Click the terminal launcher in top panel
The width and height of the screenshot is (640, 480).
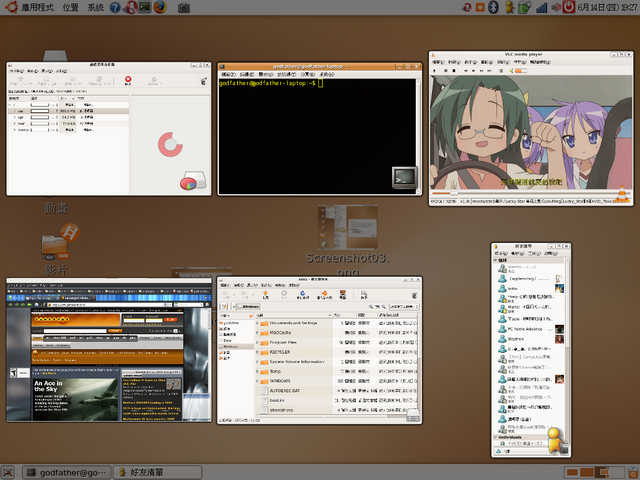[x=145, y=7]
